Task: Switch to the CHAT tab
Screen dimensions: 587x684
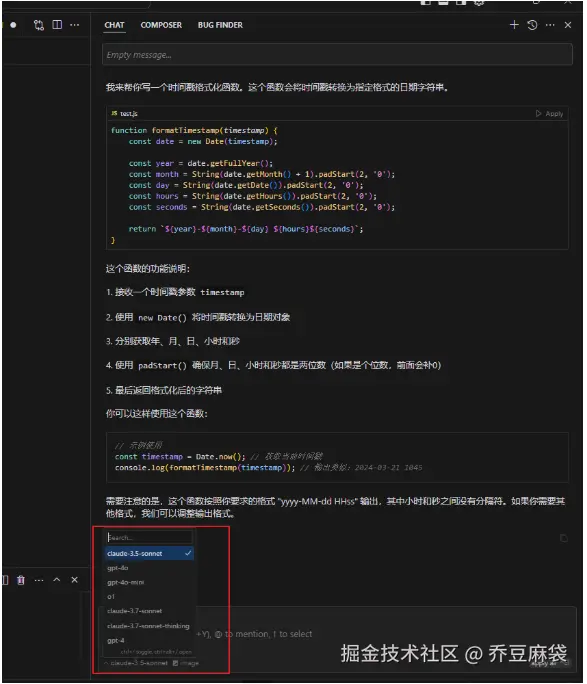Action: [114, 25]
